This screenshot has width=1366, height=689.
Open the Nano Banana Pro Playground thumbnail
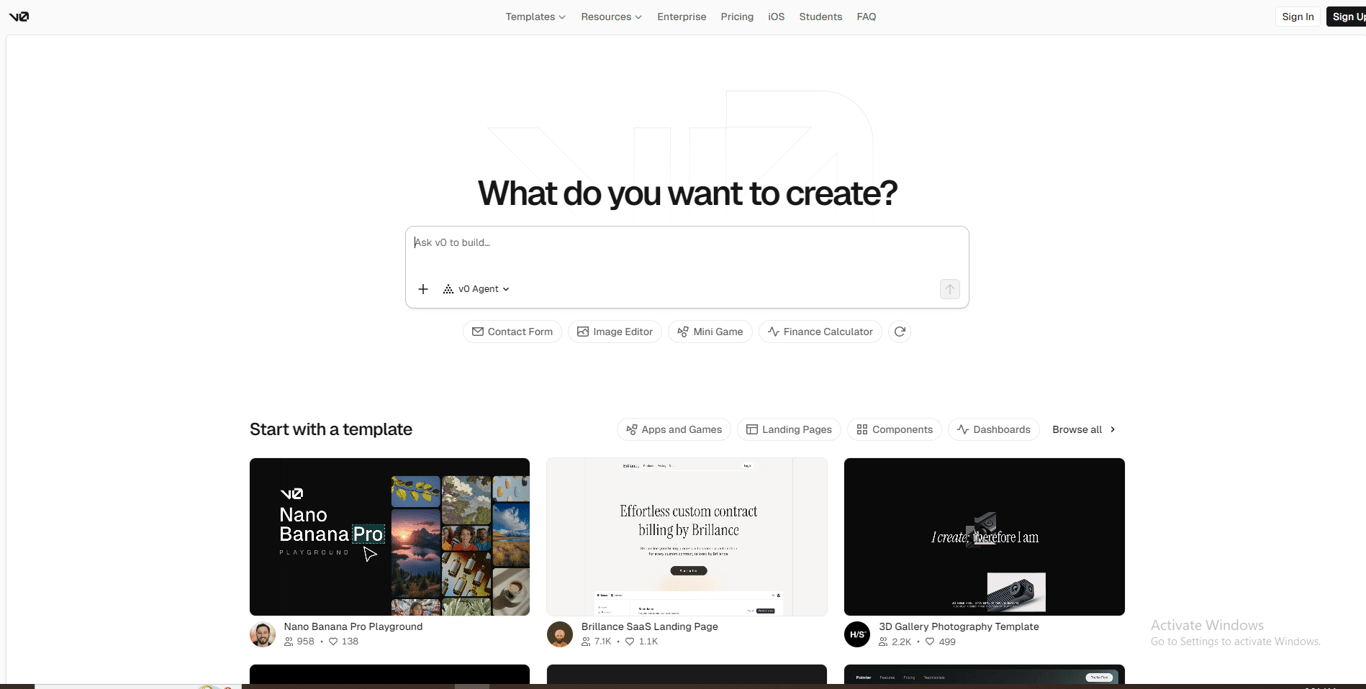(x=390, y=537)
